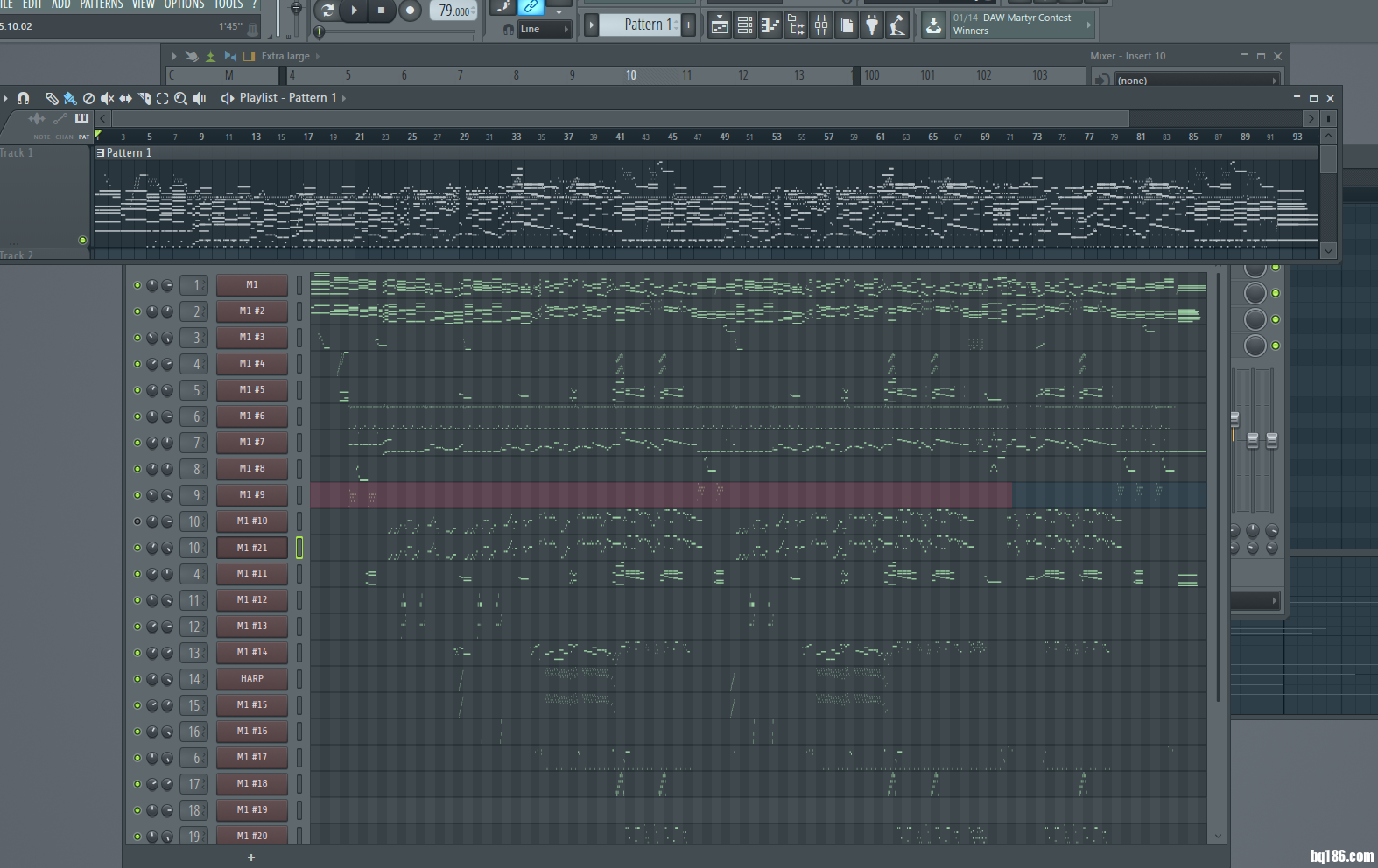Open pattern list arrow left of Pattern 1
This screenshot has width=1378, height=868.
591,25
